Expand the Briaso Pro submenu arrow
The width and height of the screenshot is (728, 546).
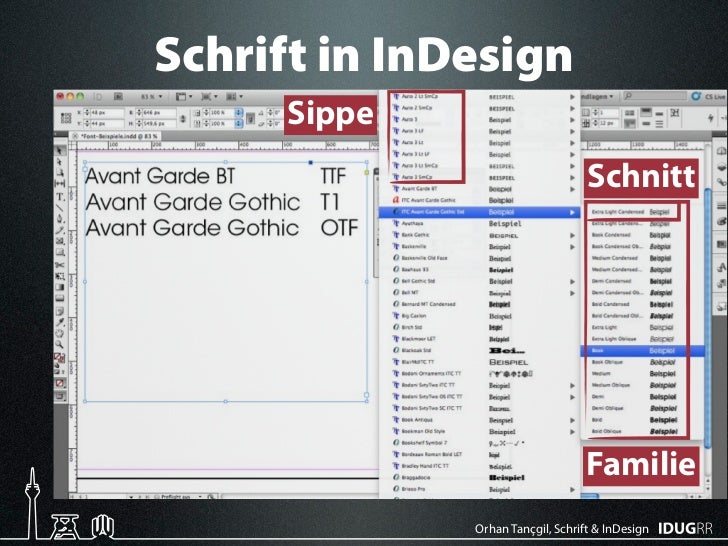tap(572, 489)
